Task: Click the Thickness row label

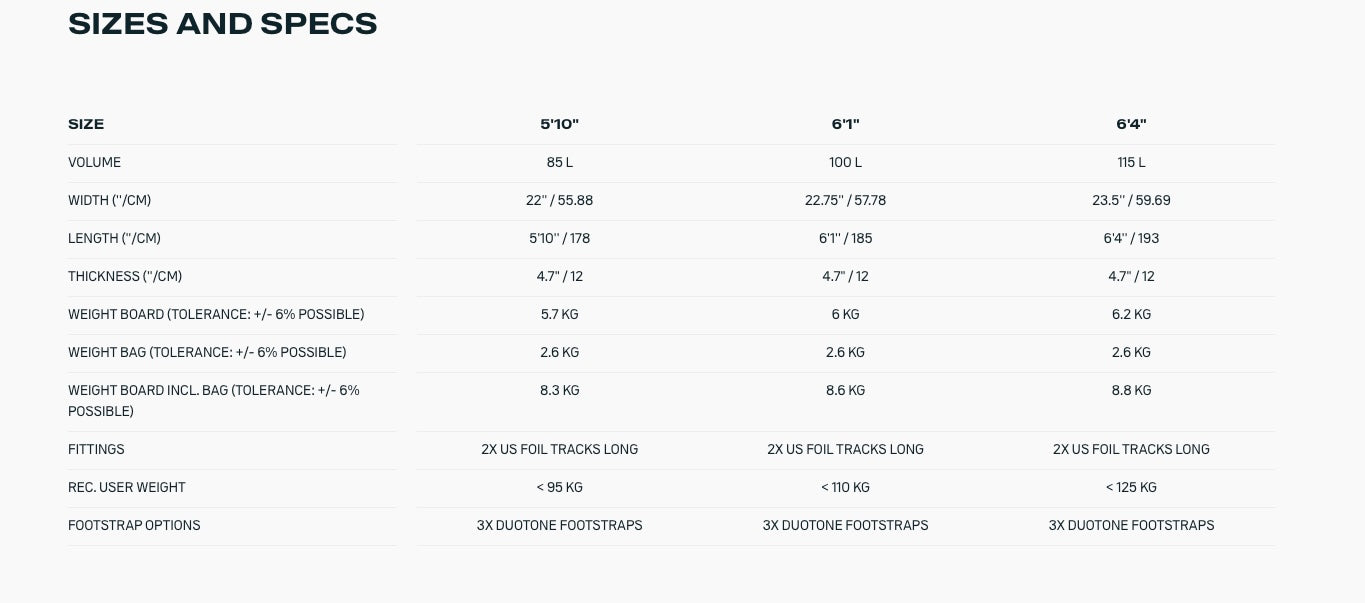Action: pyautogui.click(x=125, y=276)
